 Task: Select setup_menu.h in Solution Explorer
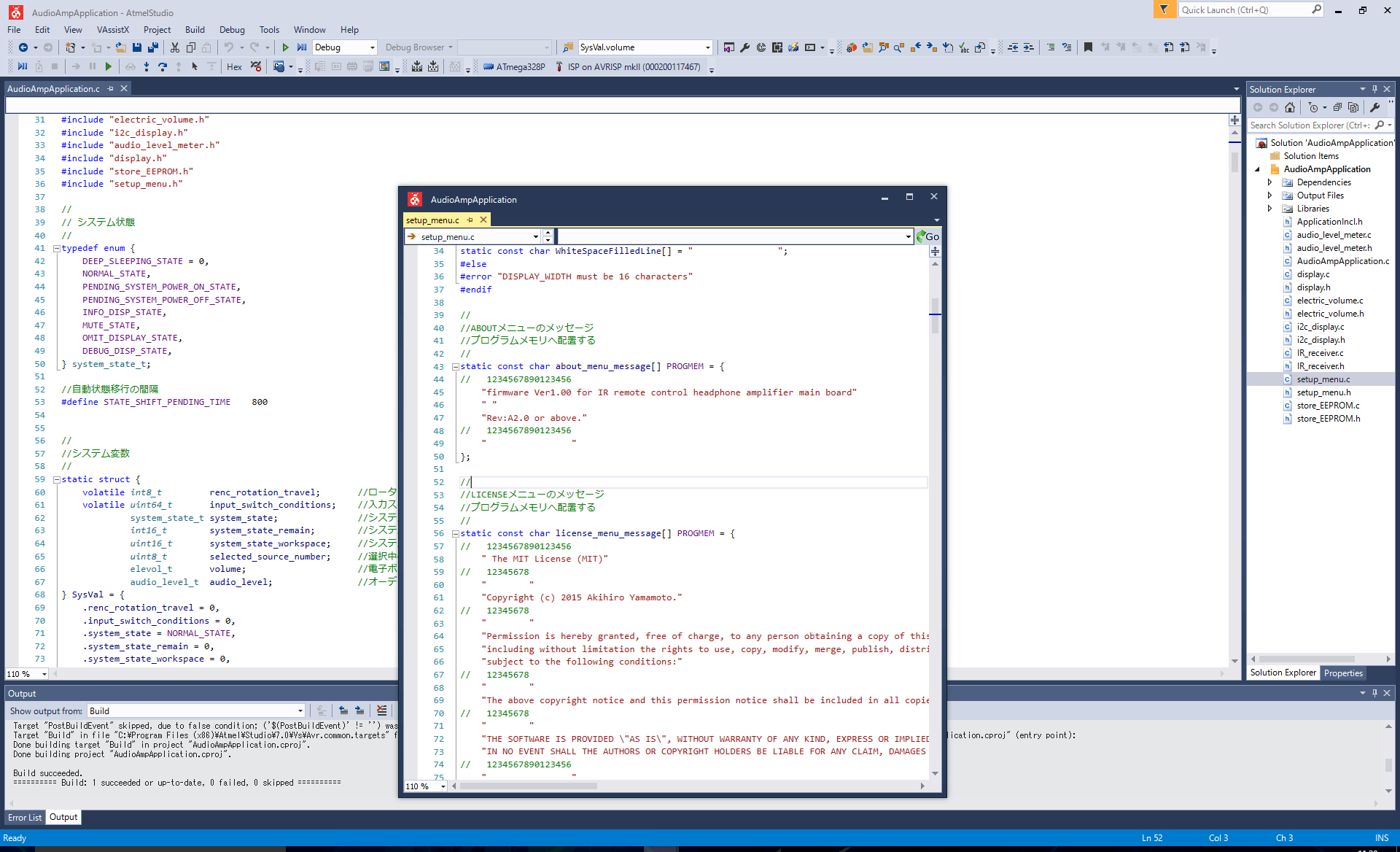pyautogui.click(x=1323, y=392)
